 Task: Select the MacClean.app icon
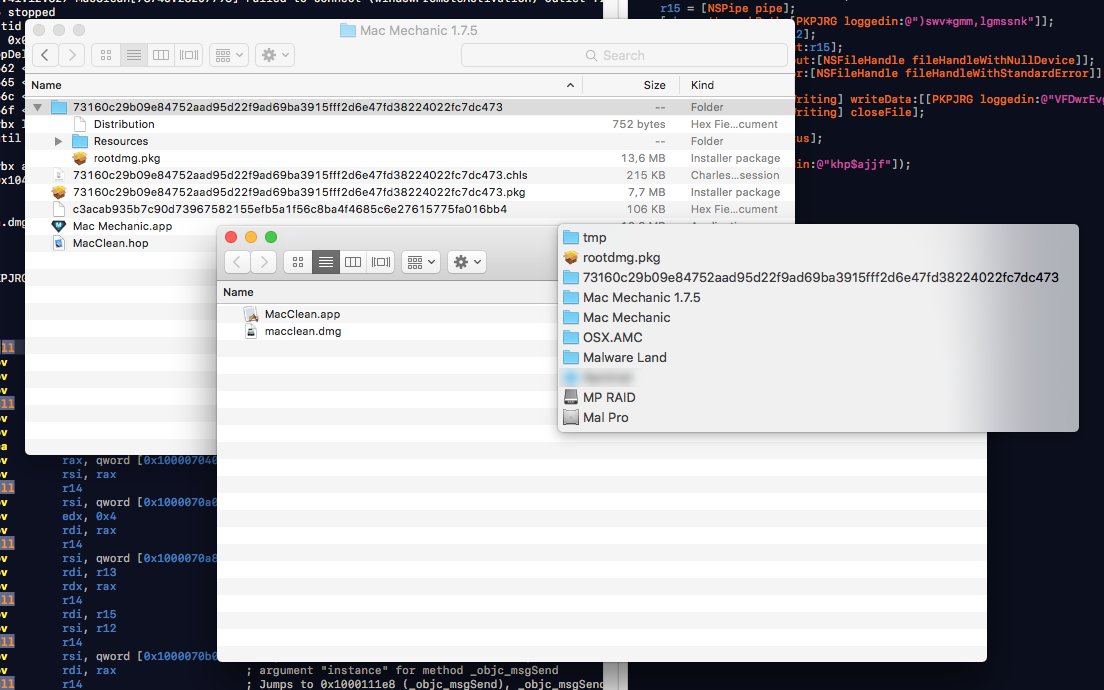(x=251, y=314)
